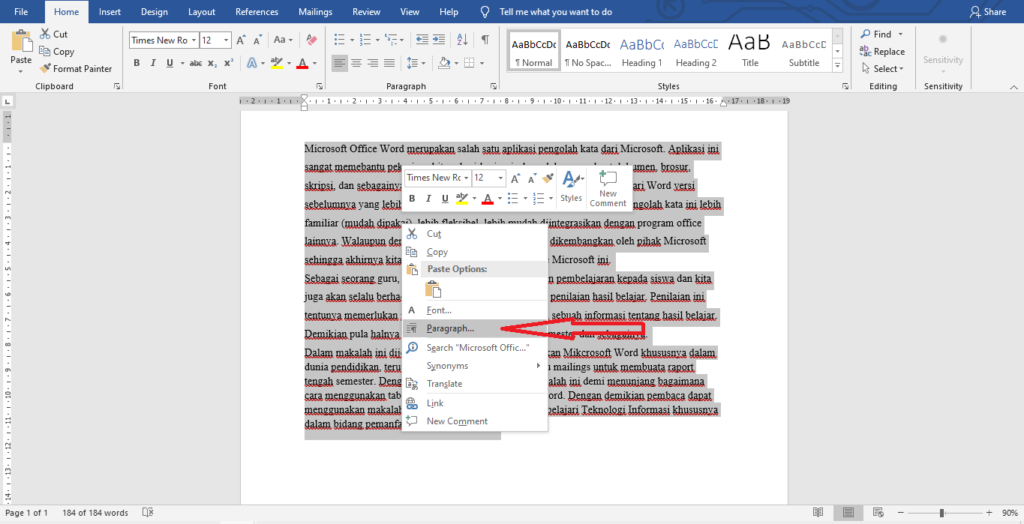Clear all formatting in the ribbon
1024x524 pixels.
311,41
